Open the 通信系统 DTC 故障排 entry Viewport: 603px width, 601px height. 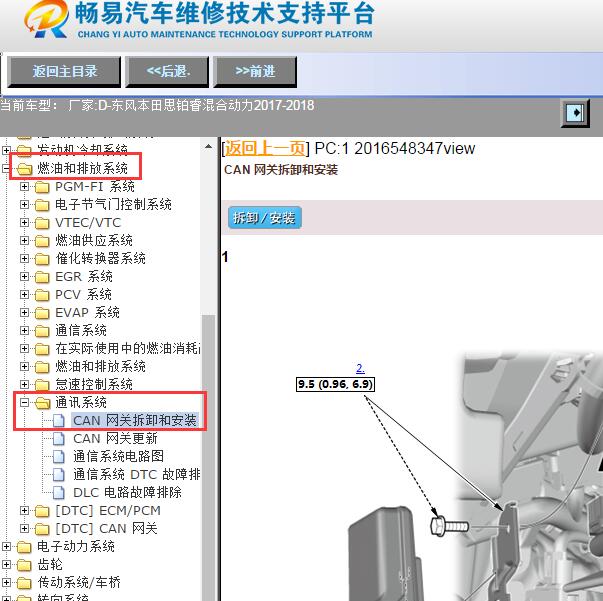click(137, 474)
